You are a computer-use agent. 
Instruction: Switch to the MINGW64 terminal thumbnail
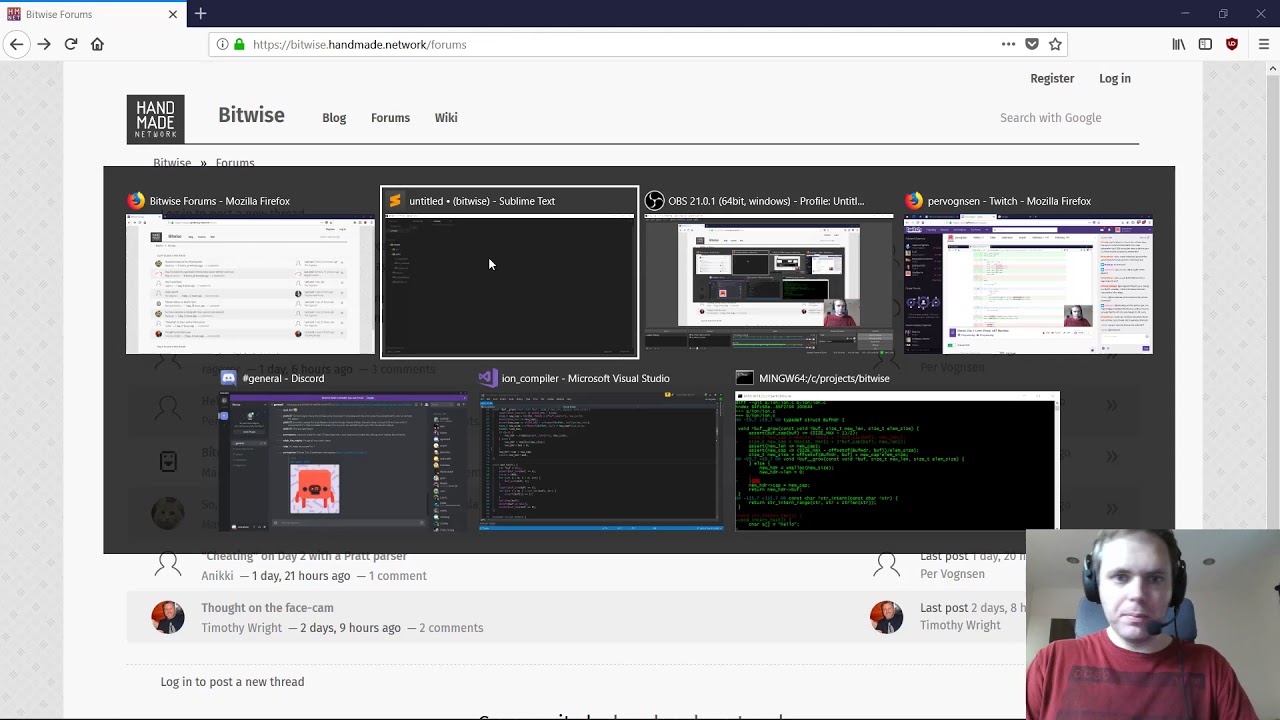pos(897,461)
